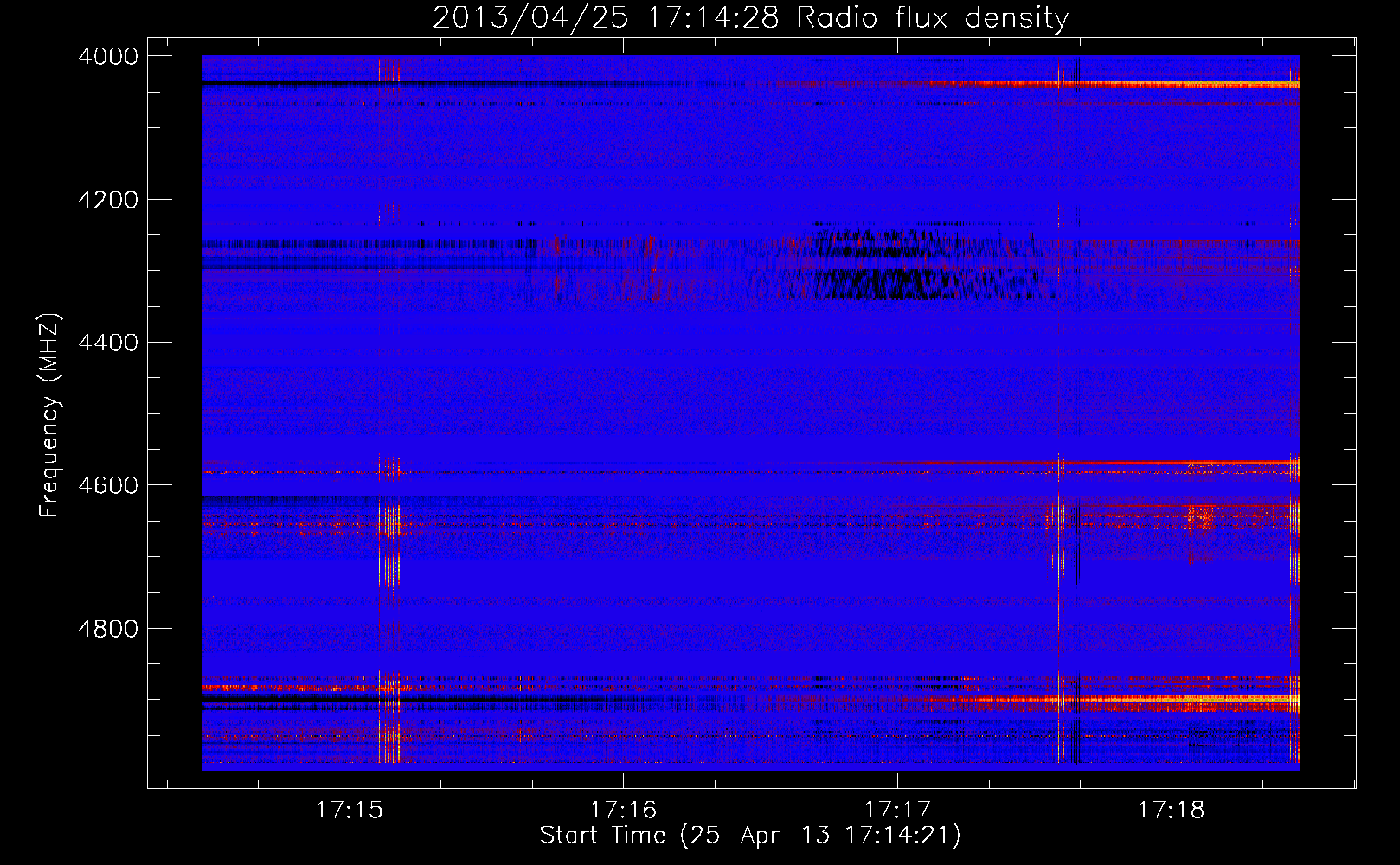Click the 4800 frequency tick label
The height and width of the screenshot is (865, 1400).
(x=108, y=629)
